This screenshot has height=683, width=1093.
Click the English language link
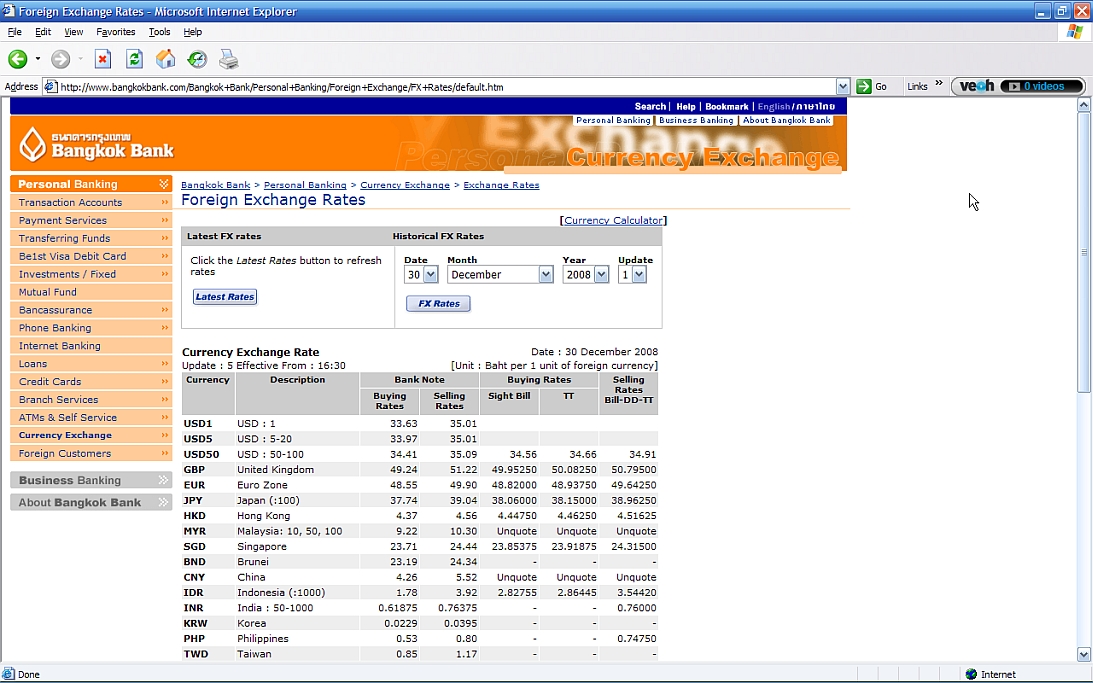pos(774,107)
